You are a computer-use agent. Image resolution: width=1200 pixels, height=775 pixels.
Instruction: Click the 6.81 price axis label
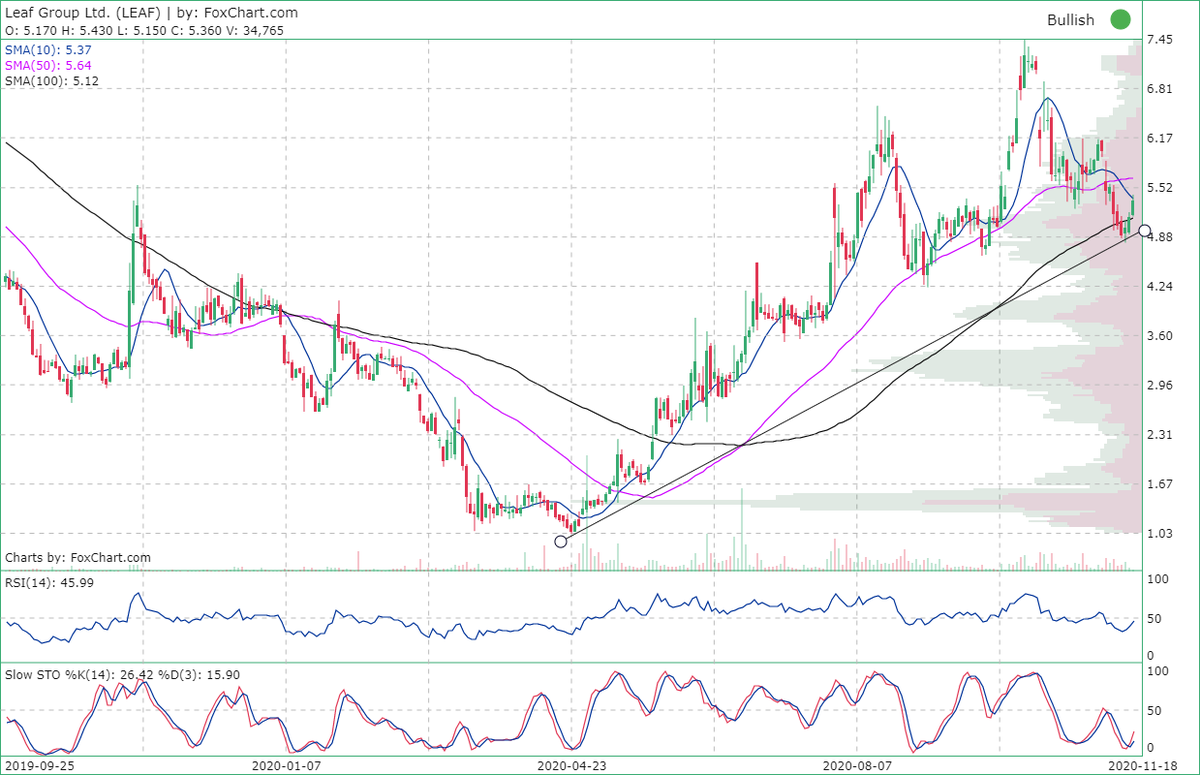1161,89
